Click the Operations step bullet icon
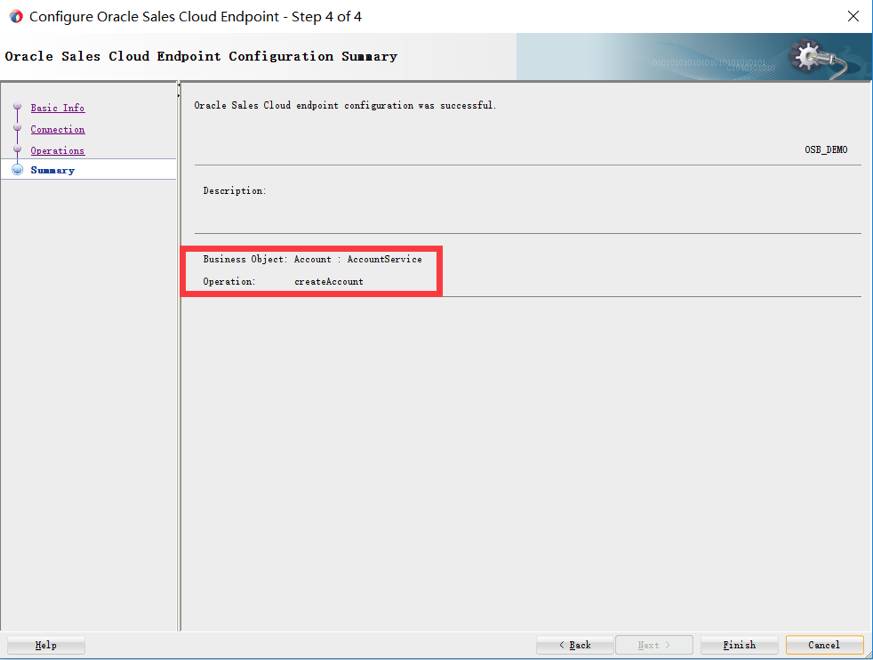Image resolution: width=873 pixels, height=660 pixels. [17, 149]
